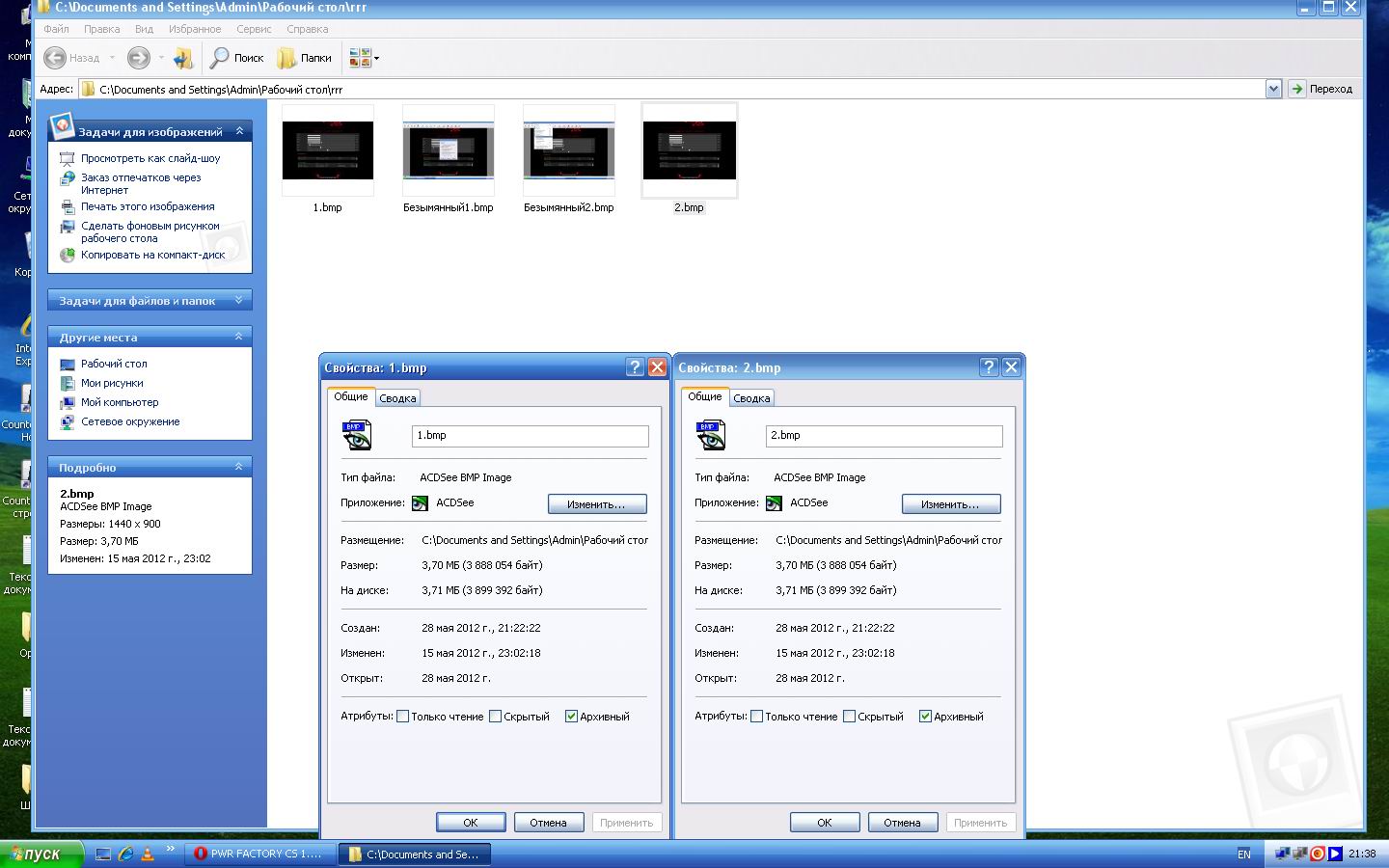Uncheck Archive (Архивный) in 1.bmp properties
The width and height of the screenshot is (1389, 868).
571,717
